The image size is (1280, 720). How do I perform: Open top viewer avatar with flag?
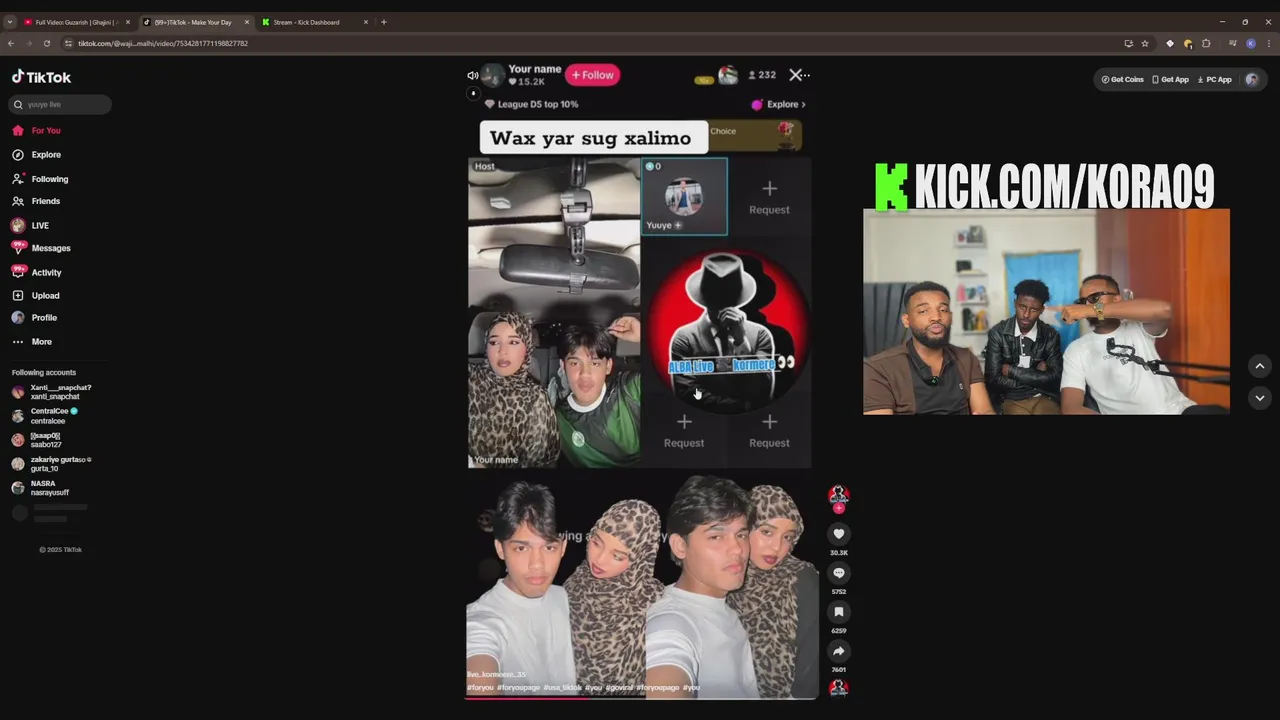728,75
